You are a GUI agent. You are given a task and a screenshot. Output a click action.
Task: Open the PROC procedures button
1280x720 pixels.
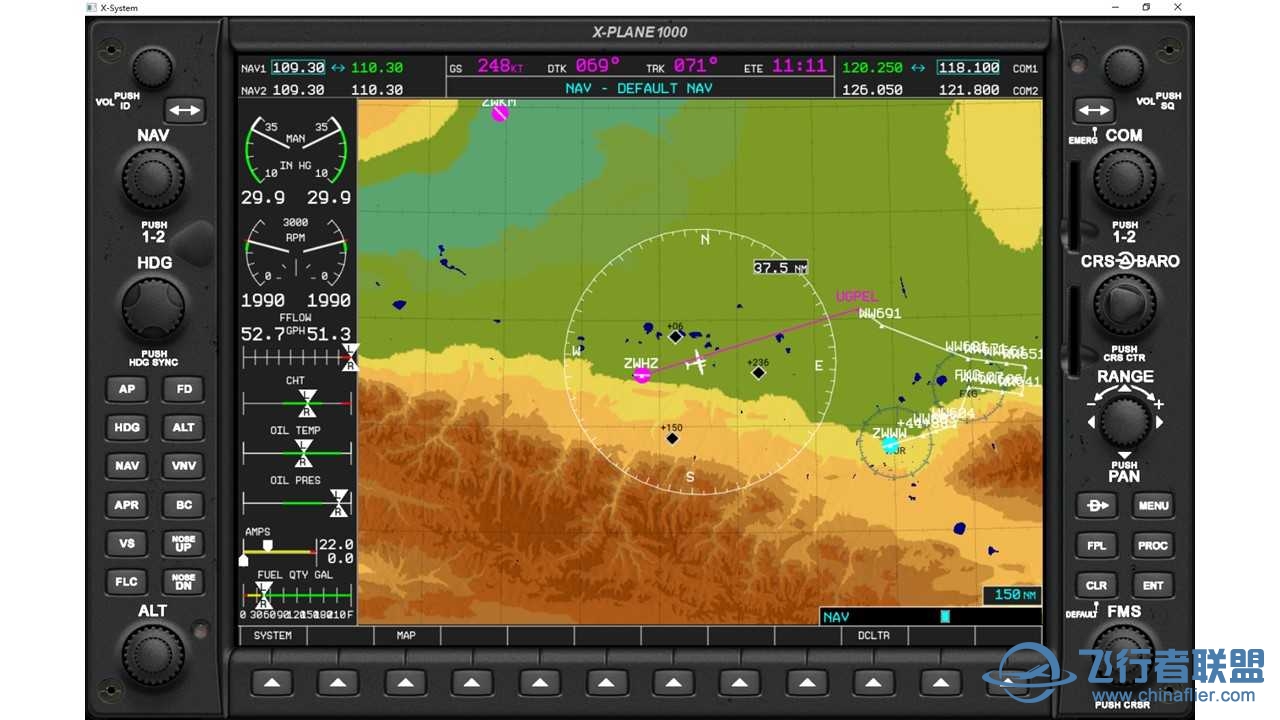[1153, 545]
